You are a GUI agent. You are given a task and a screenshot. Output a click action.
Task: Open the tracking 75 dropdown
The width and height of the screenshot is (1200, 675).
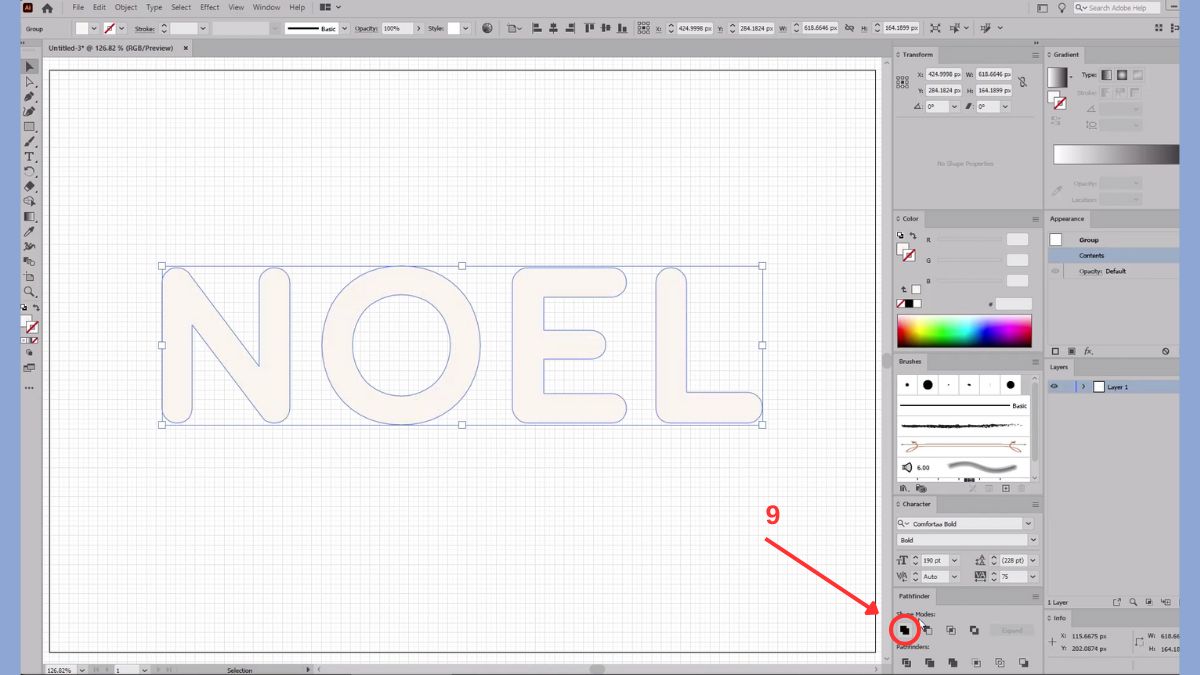(1033, 577)
